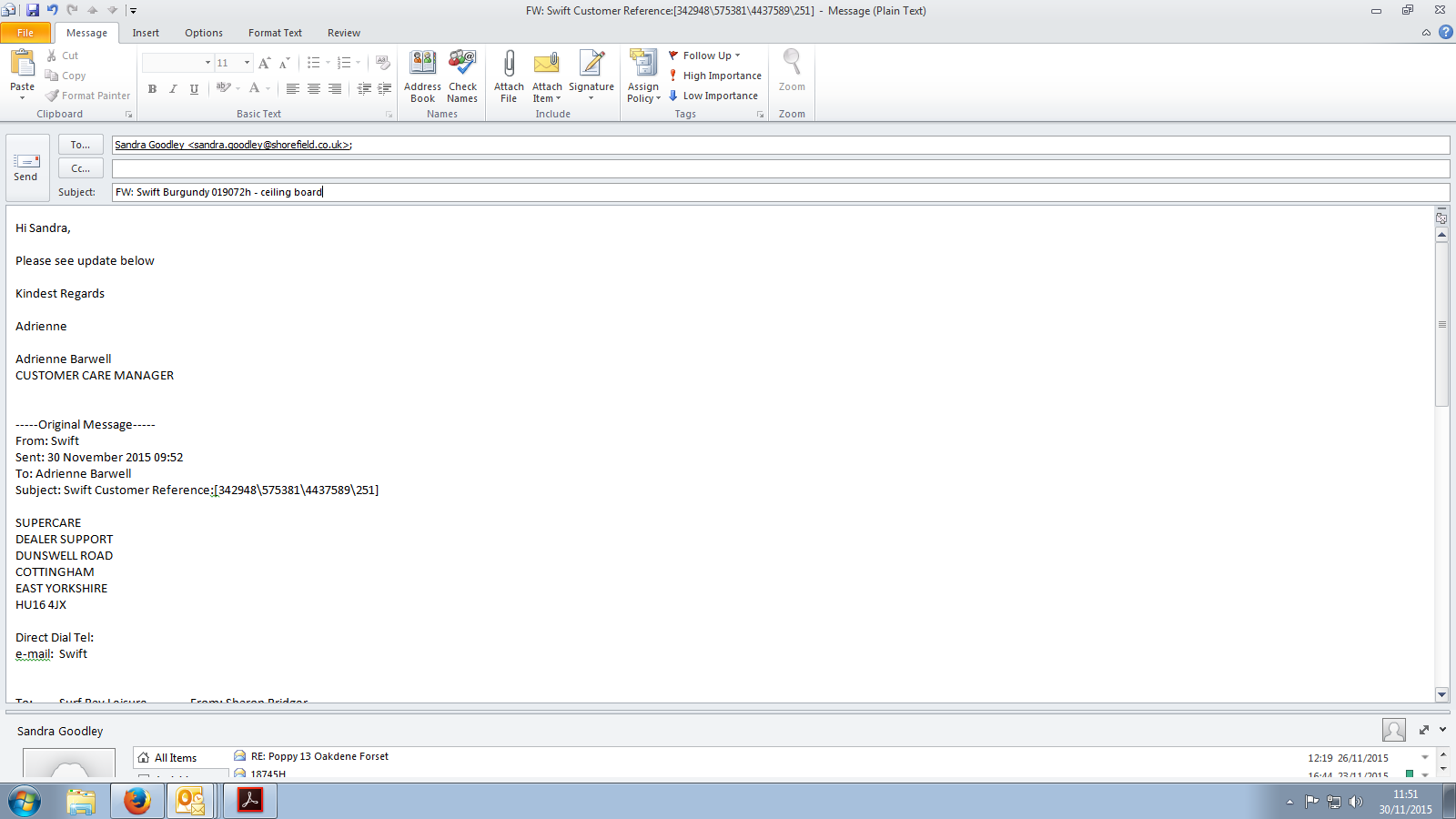Click the To... recipients button
Image resolution: width=1456 pixels, height=819 pixels.
tap(81, 145)
